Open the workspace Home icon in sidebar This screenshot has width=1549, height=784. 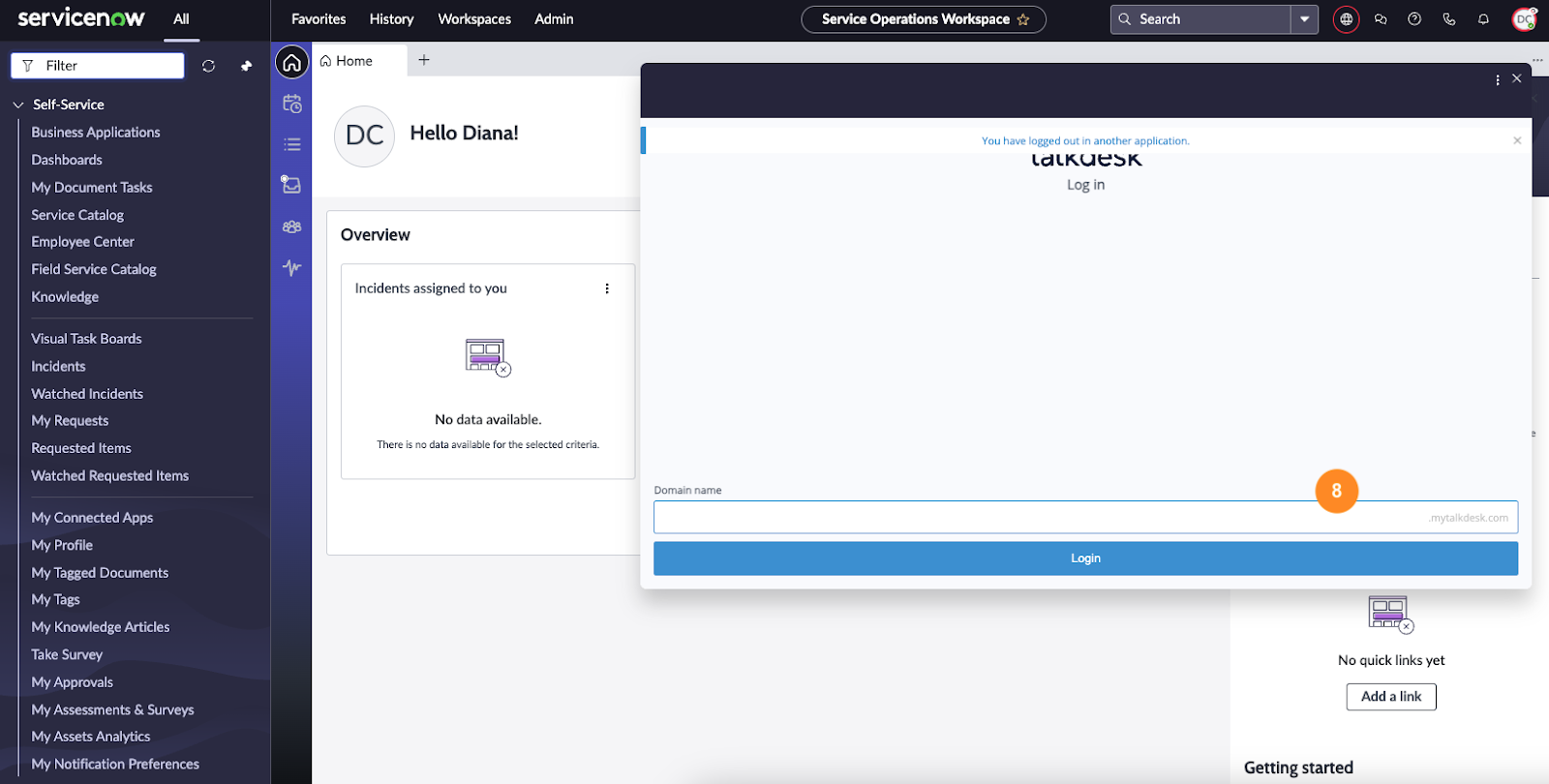tap(291, 63)
